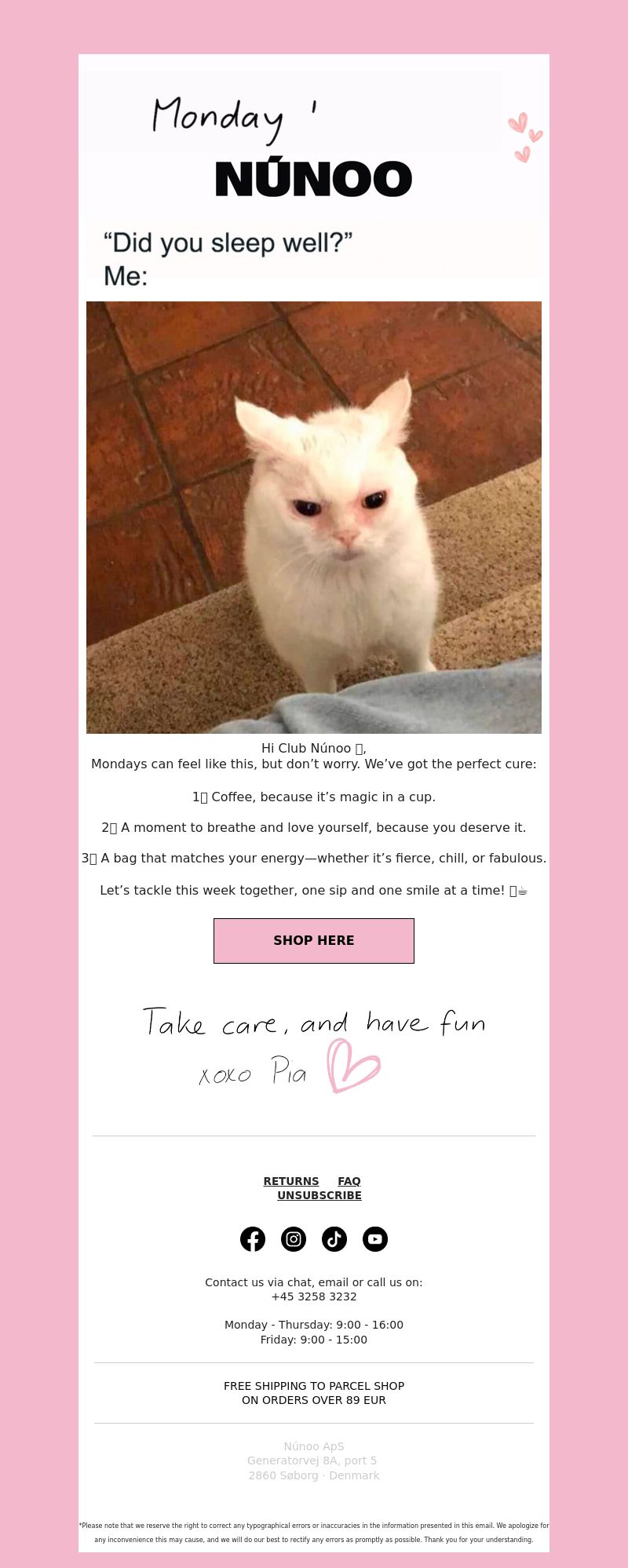Click the pink heart beside the Pia signature

click(353, 1066)
